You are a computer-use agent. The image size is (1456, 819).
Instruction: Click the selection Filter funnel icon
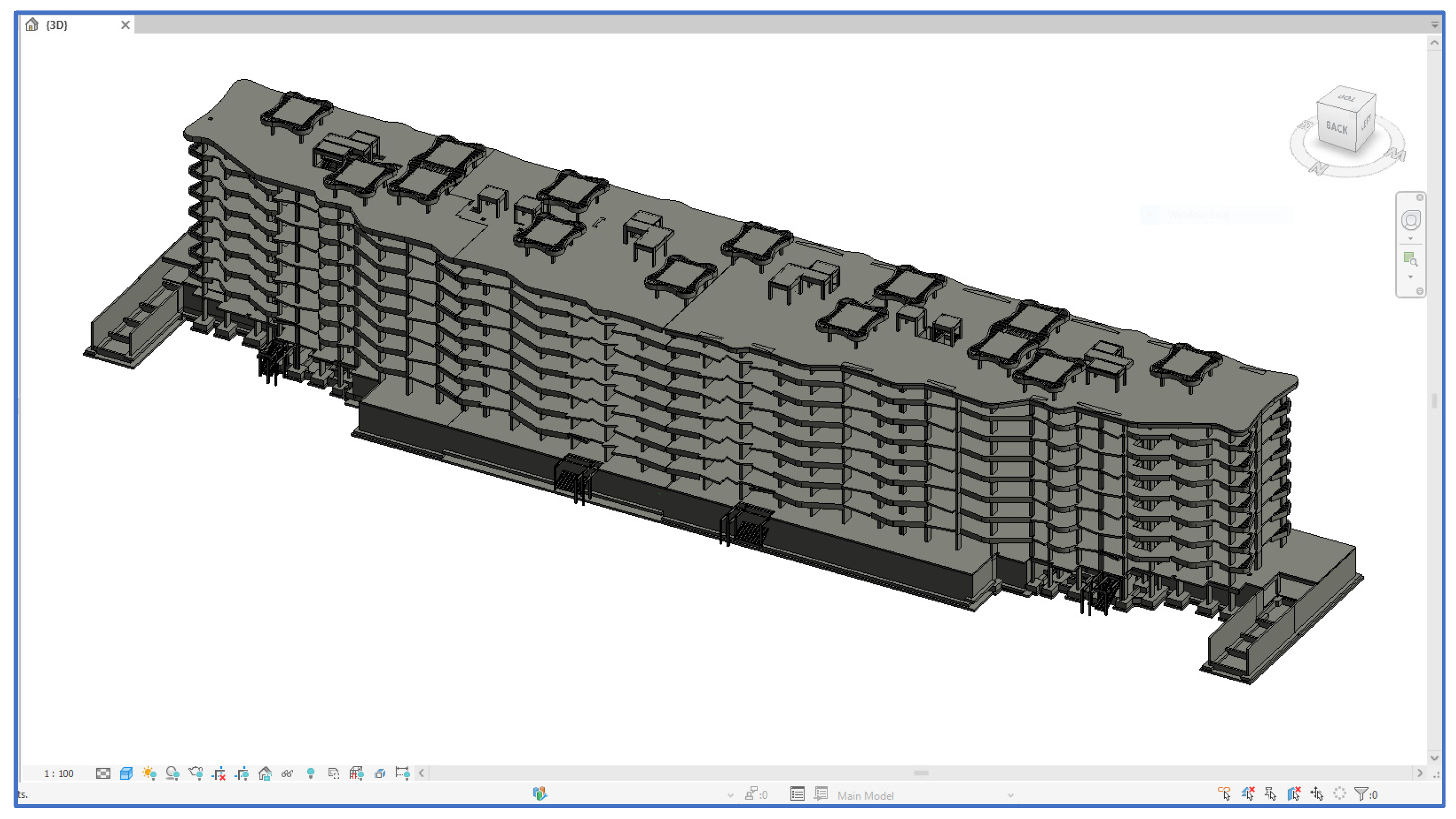(1361, 794)
